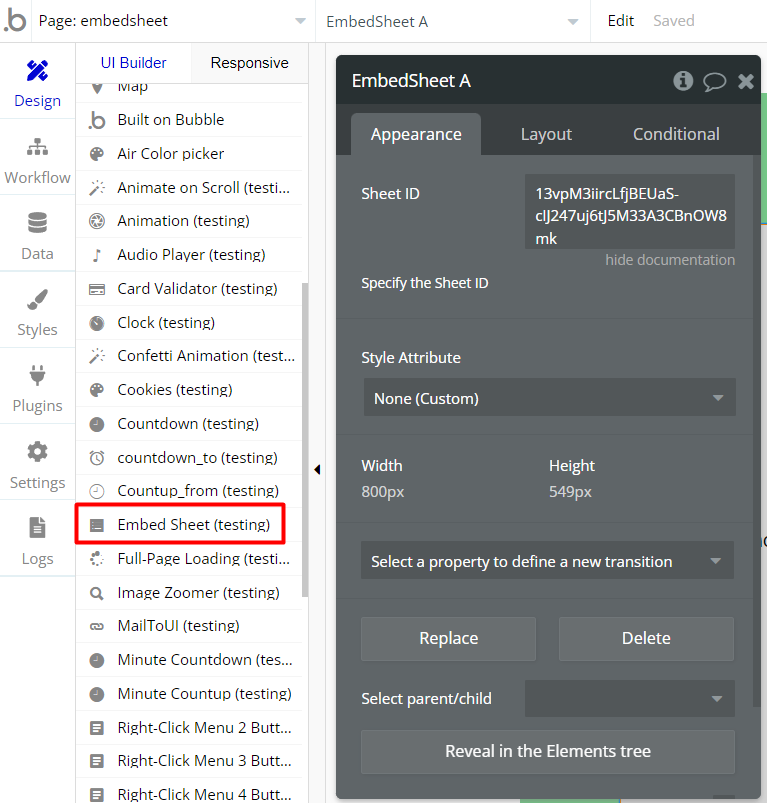Open the Data panel
The height and width of the screenshot is (803, 767).
tap(37, 235)
